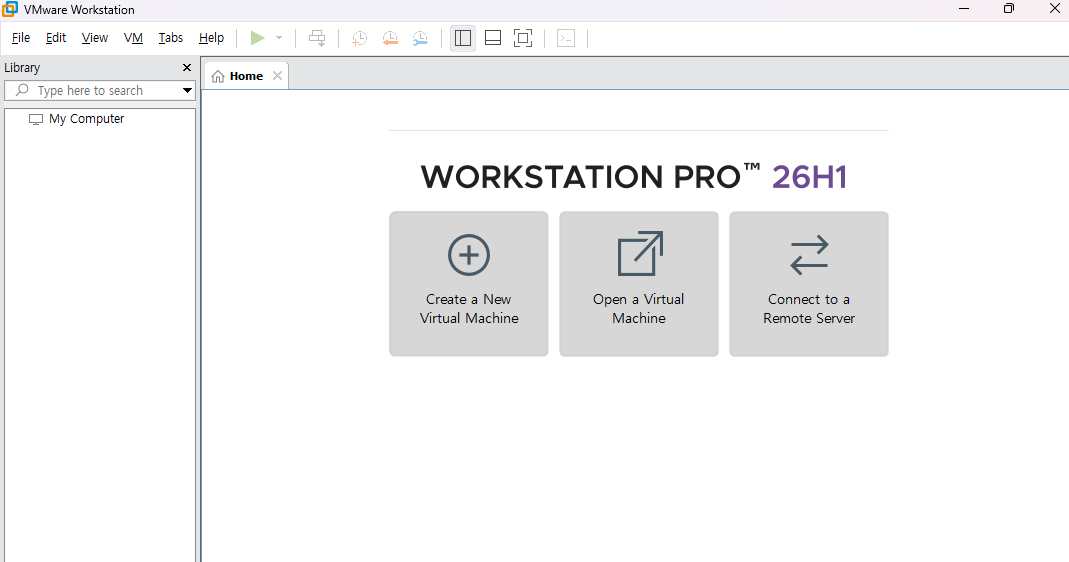The width and height of the screenshot is (1069, 562).
Task: Click Open a Virtual Machine tile
Action: 639,284
